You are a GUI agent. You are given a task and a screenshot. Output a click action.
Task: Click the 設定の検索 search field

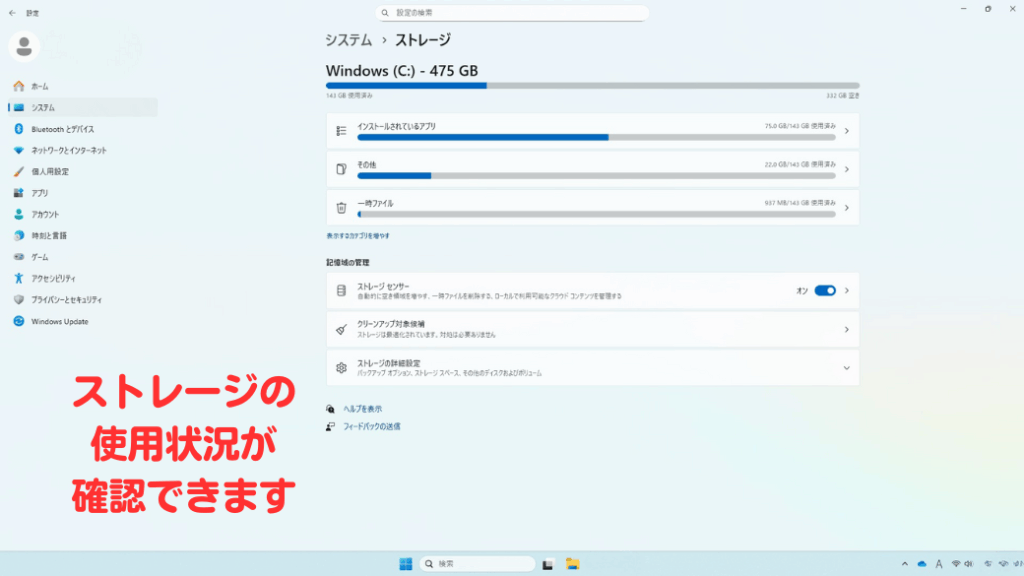(512, 13)
